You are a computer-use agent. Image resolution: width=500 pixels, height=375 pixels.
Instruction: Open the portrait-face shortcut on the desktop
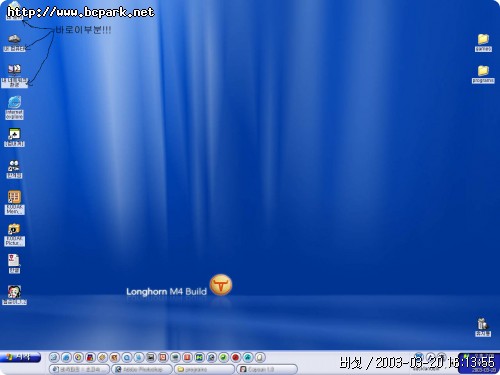click(x=14, y=295)
